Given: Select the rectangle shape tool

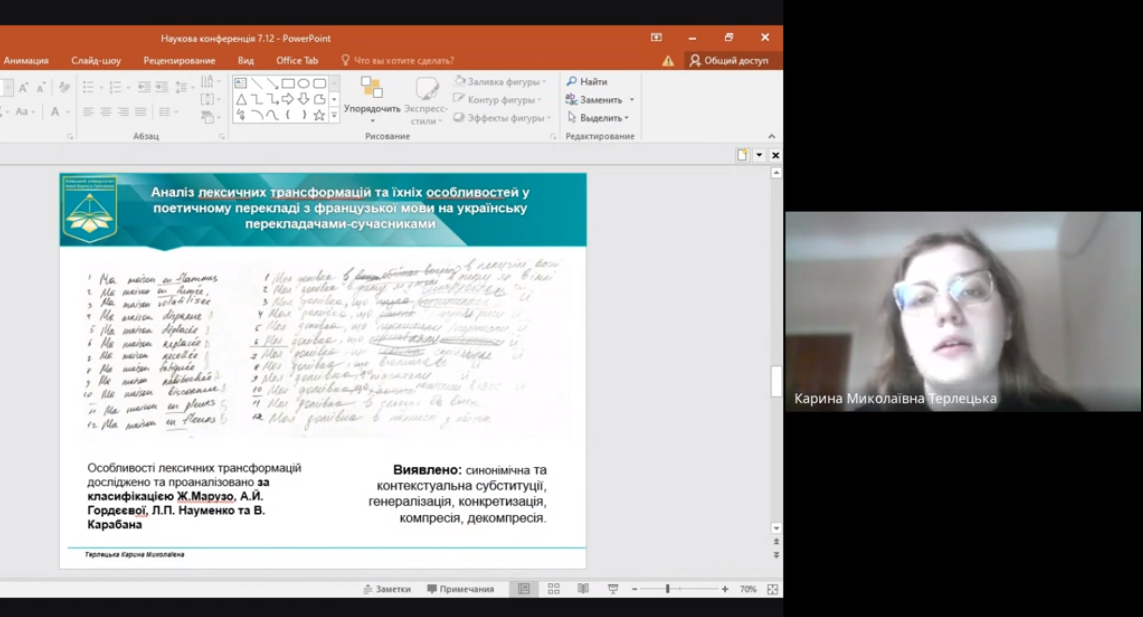Looking at the screenshot, I should coord(288,83).
